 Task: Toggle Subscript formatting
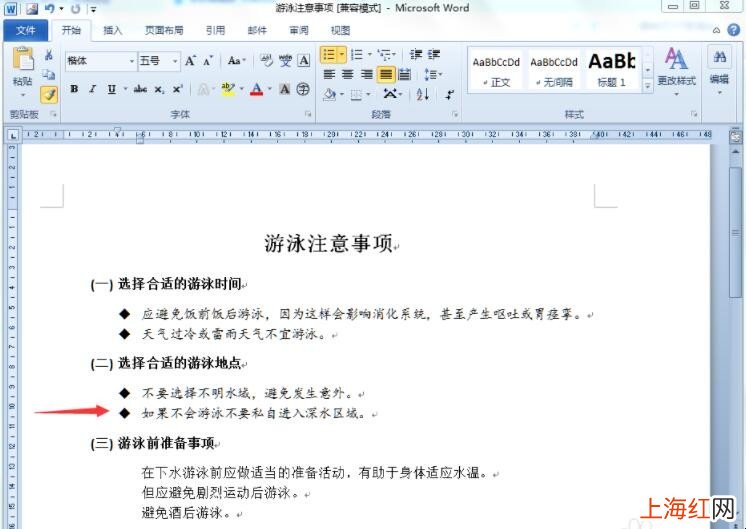point(160,89)
